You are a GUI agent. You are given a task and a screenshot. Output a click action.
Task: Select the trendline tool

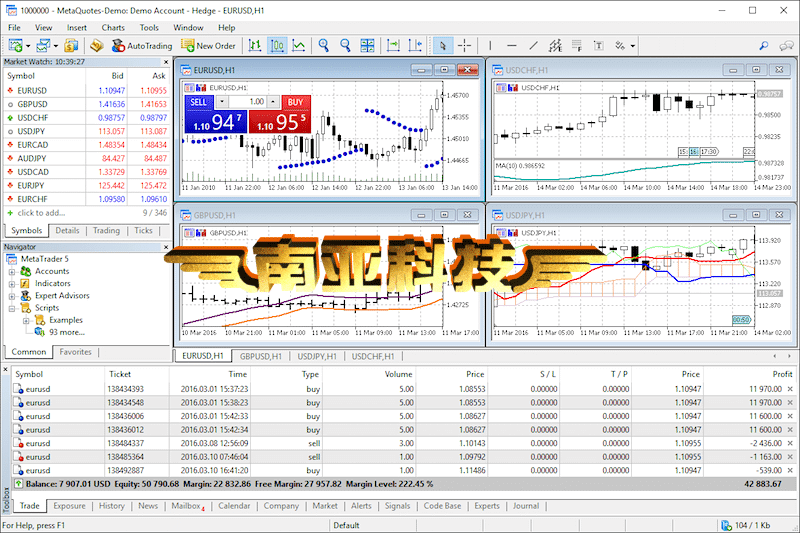coord(534,45)
